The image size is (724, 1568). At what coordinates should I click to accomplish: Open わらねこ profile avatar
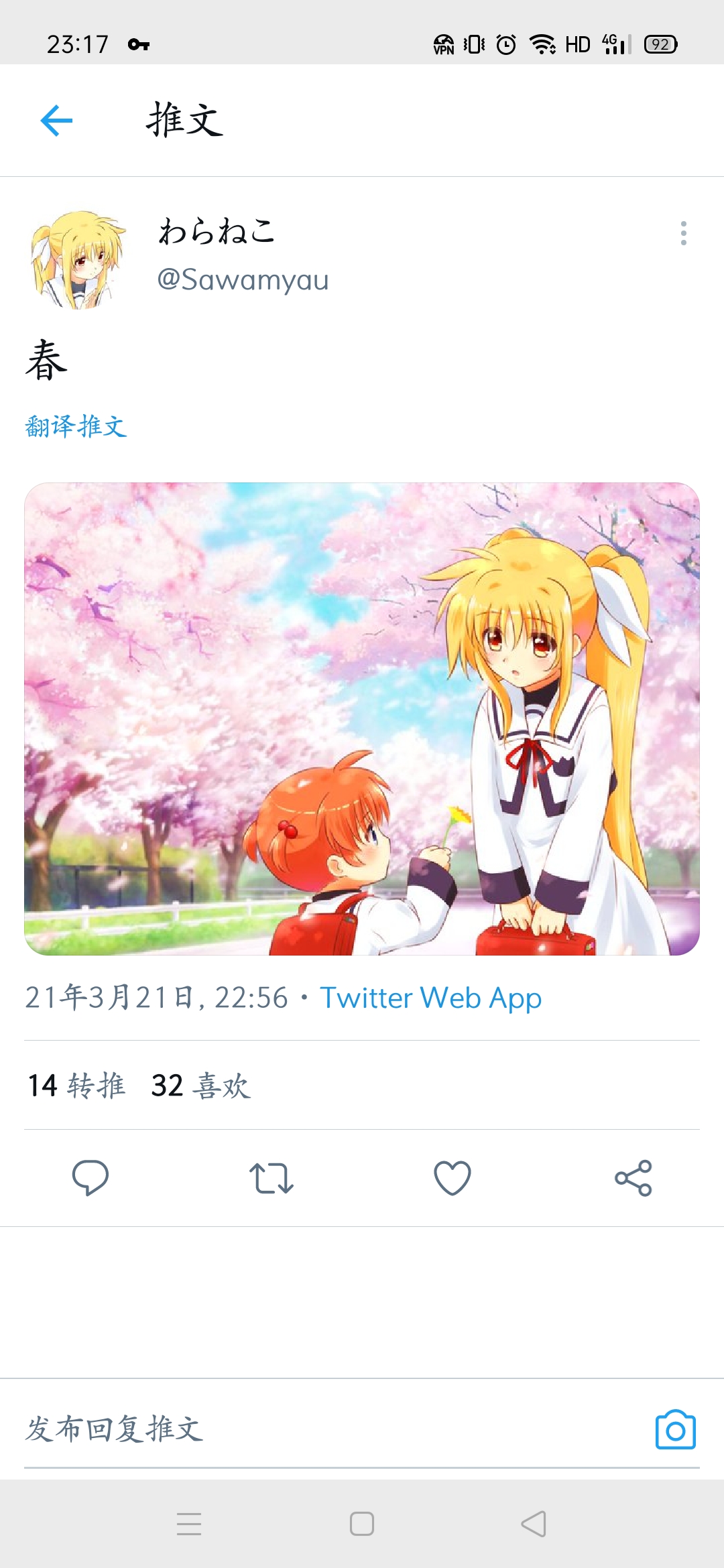coord(78,260)
